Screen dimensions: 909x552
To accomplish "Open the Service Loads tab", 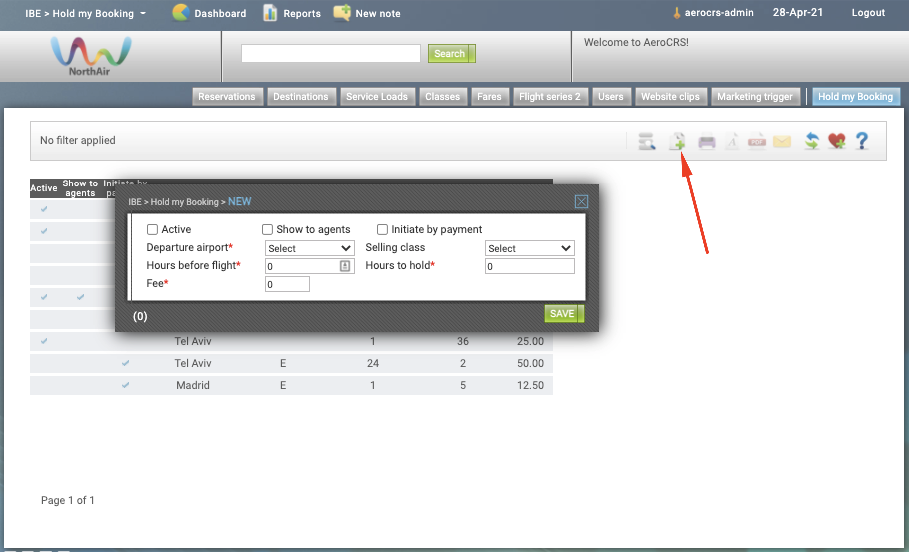I will click(x=377, y=97).
